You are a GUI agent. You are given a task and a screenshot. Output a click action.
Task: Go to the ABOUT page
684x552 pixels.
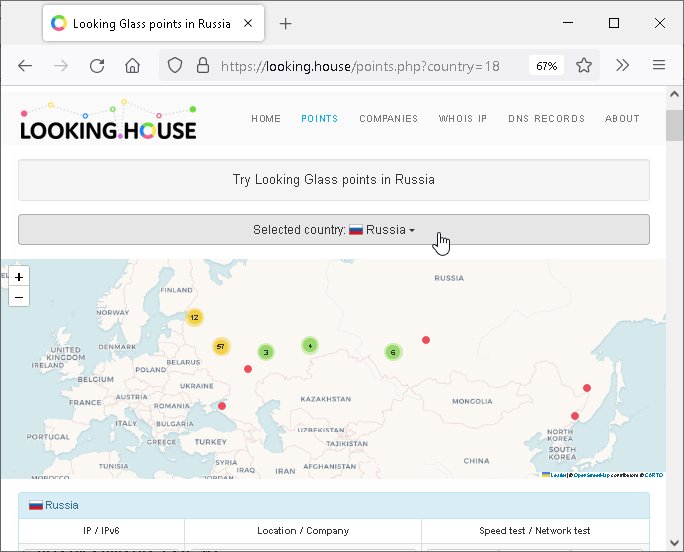pos(622,118)
